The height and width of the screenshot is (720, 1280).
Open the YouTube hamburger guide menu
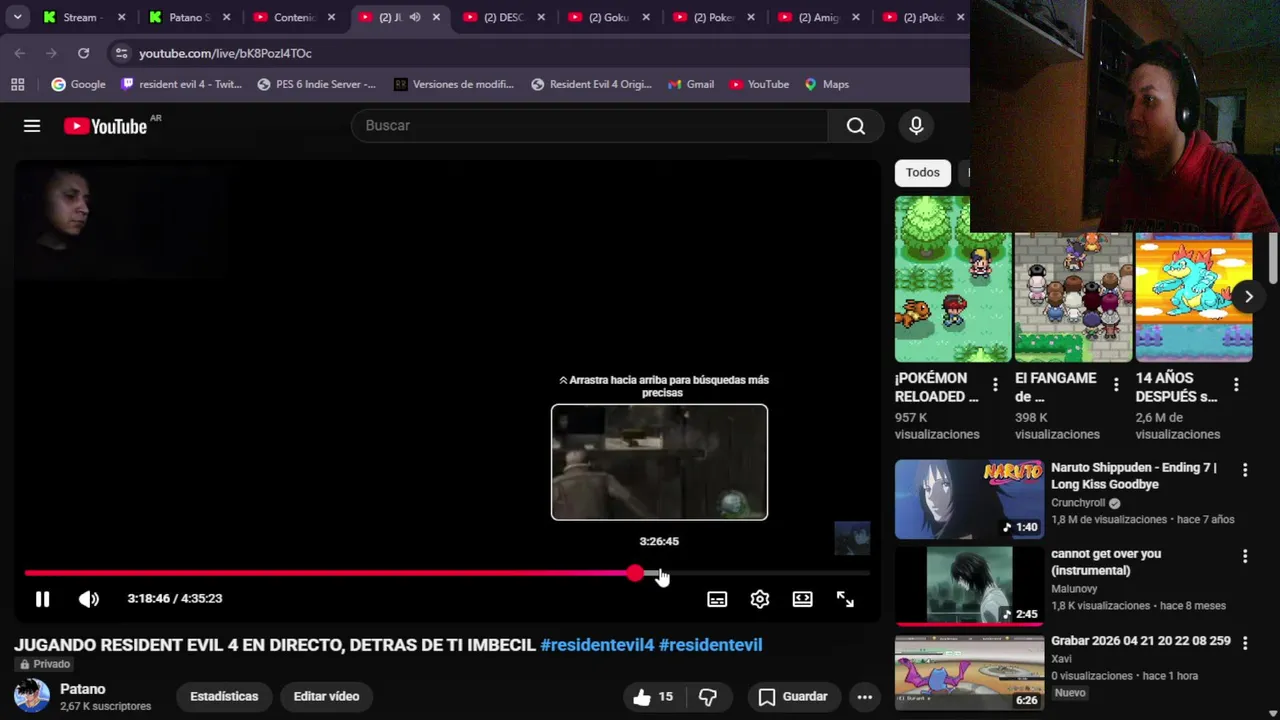click(32, 125)
